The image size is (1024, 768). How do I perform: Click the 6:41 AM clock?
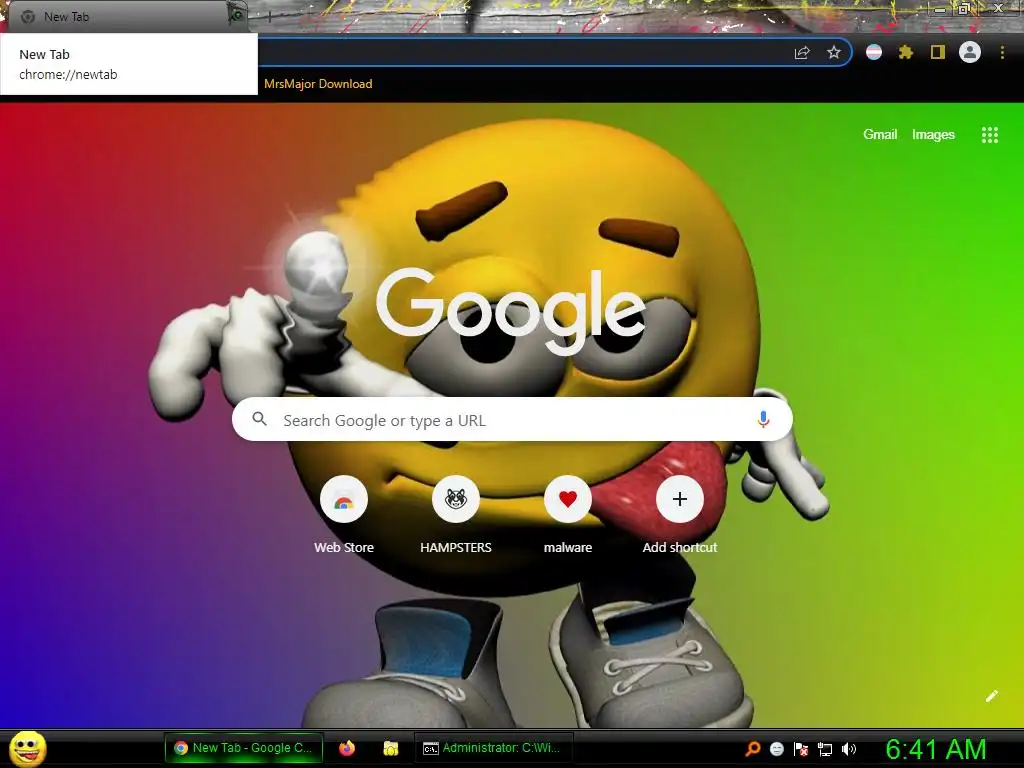936,749
